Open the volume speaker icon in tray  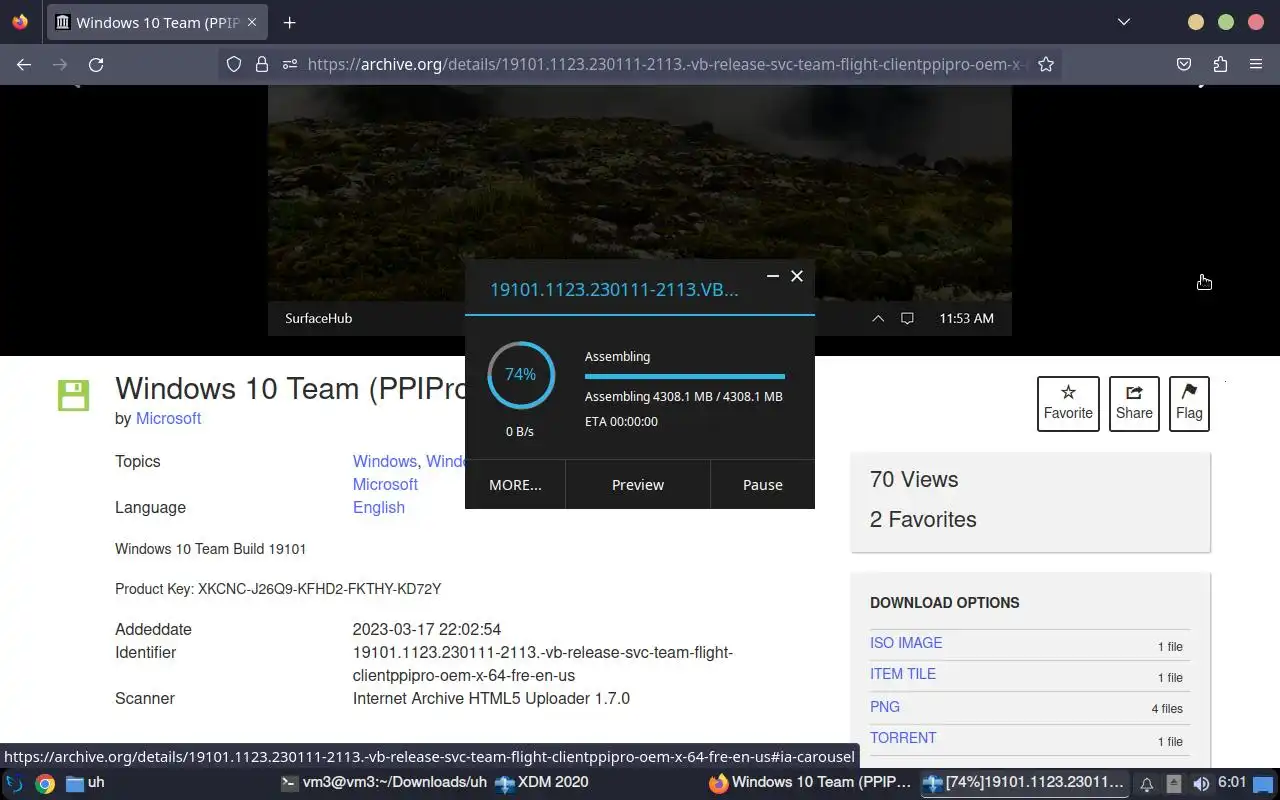point(1201,784)
